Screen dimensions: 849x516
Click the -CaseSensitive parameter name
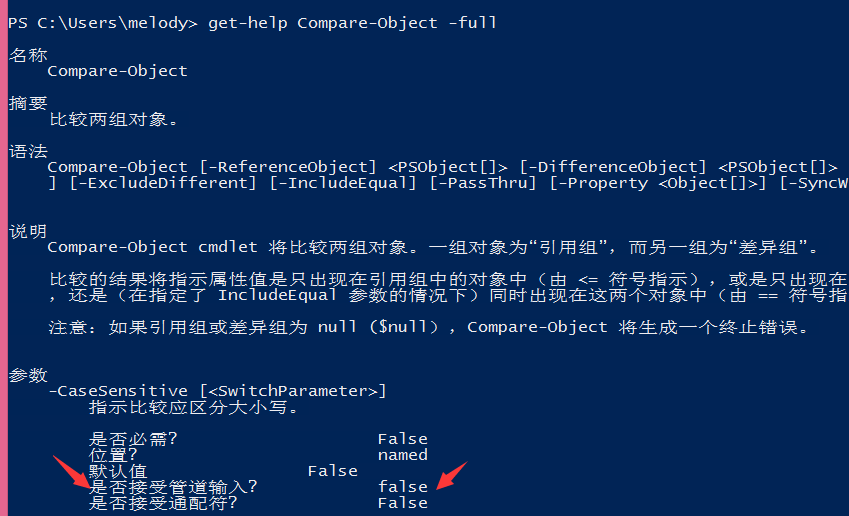(118, 391)
